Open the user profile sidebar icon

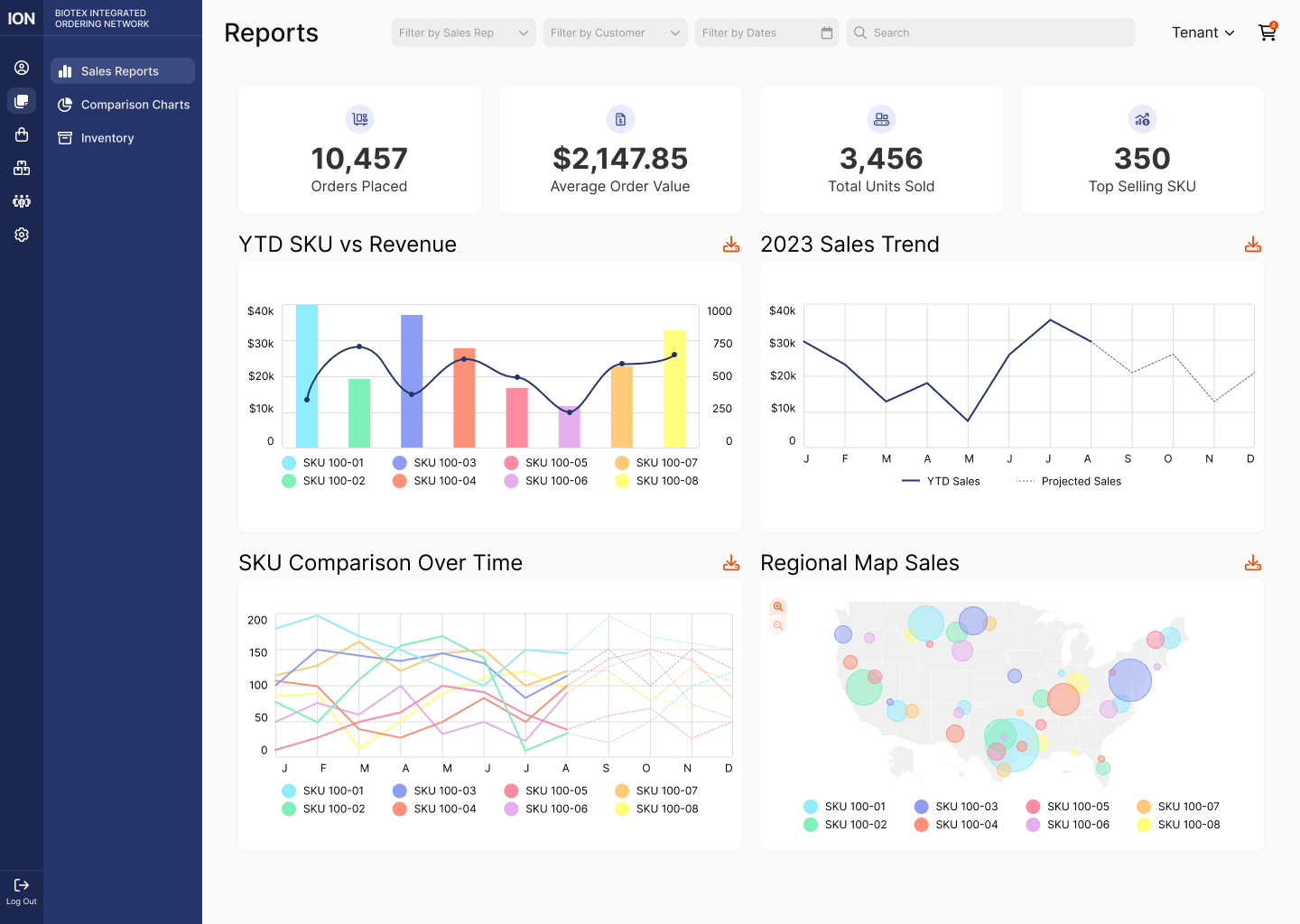[x=22, y=68]
